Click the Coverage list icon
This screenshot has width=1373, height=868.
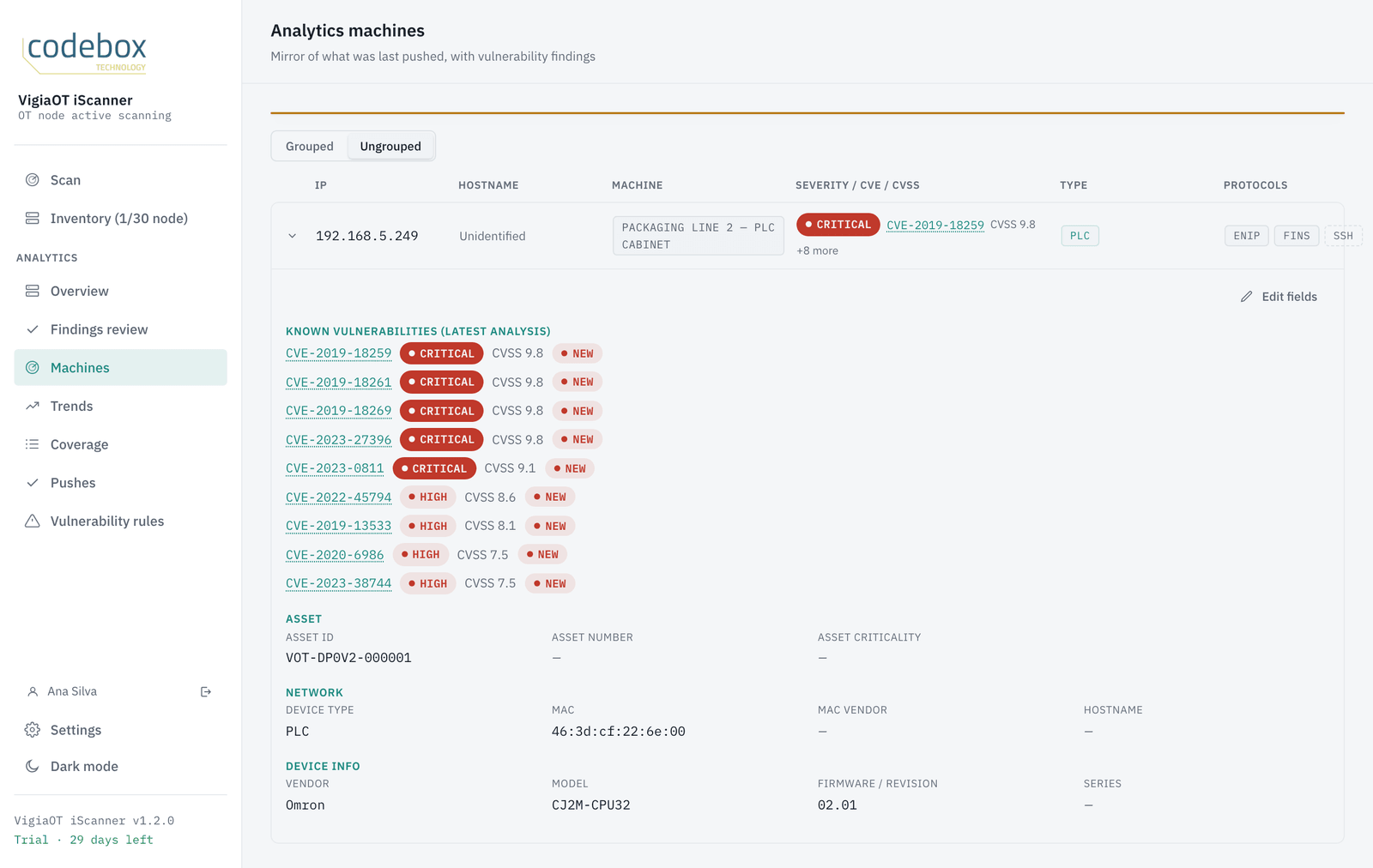33,444
